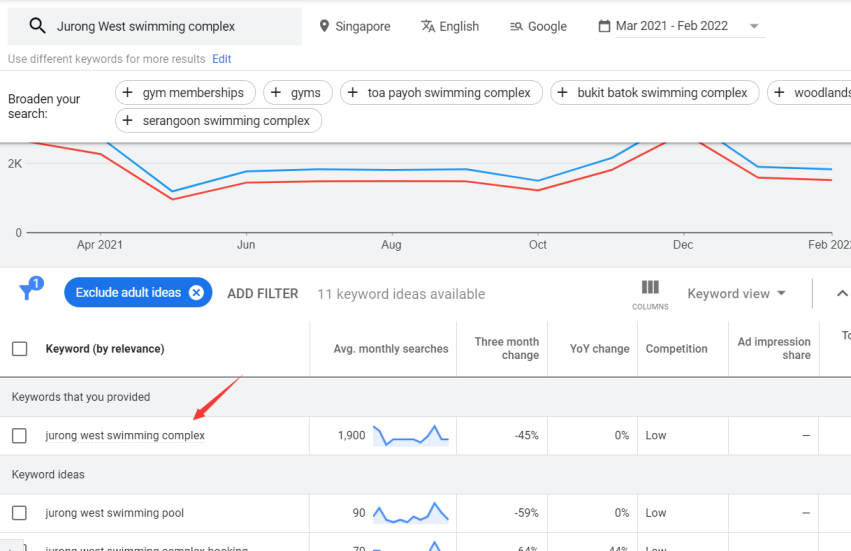Add gyms plus icon

276,92
